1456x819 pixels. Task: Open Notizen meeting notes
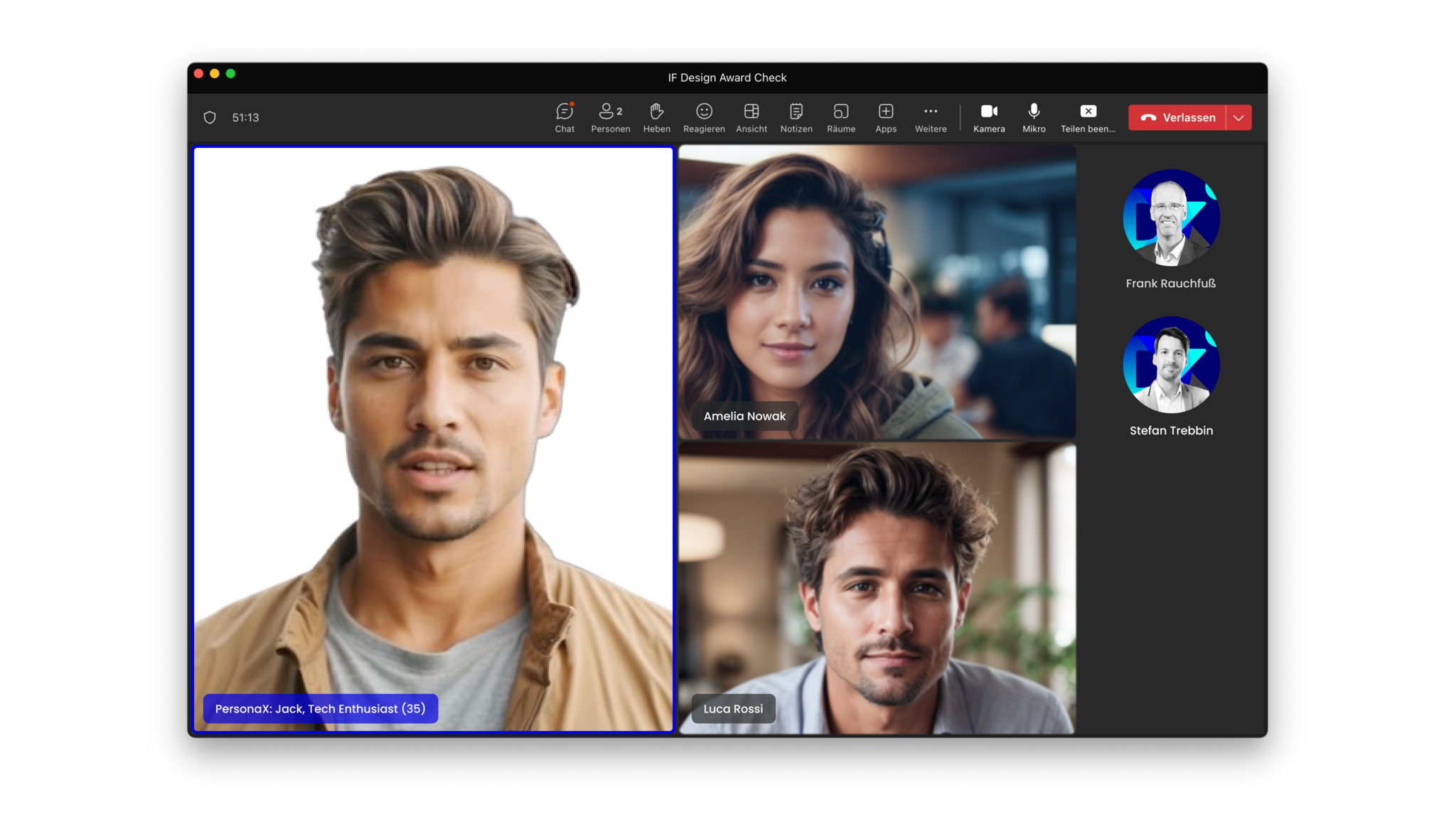[796, 117]
